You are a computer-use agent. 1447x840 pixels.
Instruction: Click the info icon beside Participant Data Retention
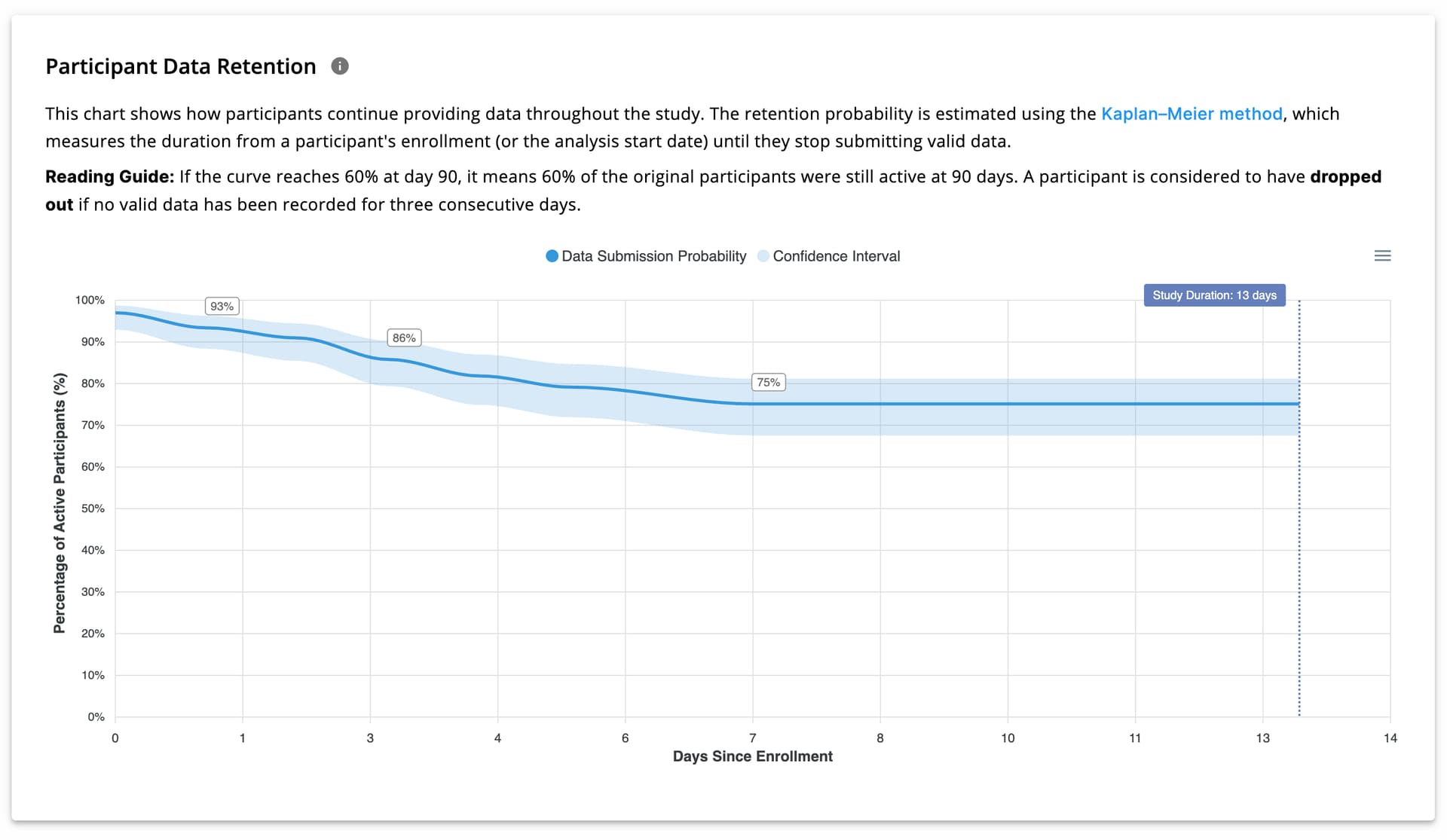click(340, 66)
